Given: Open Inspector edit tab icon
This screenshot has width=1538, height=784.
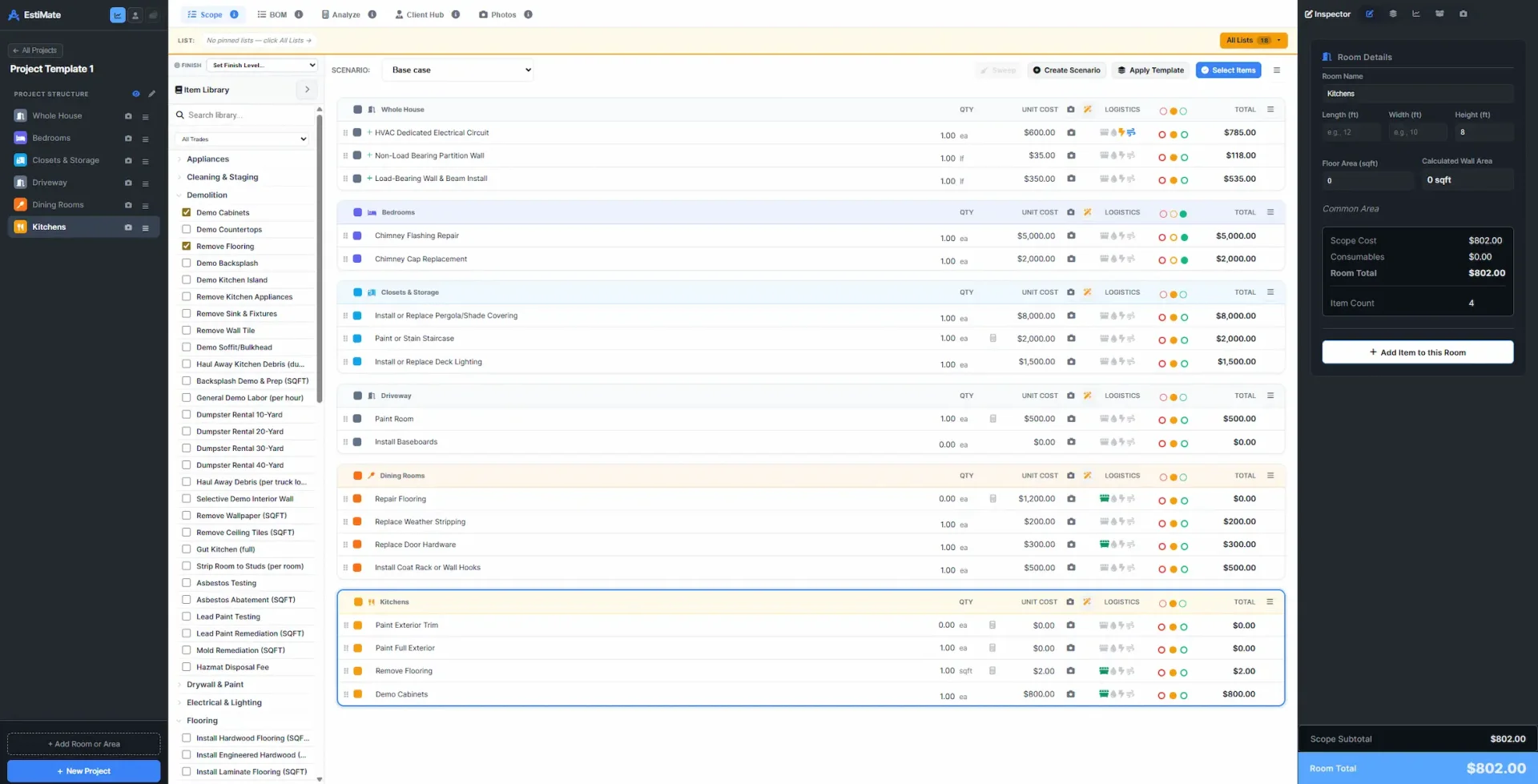Looking at the screenshot, I should (x=1370, y=14).
